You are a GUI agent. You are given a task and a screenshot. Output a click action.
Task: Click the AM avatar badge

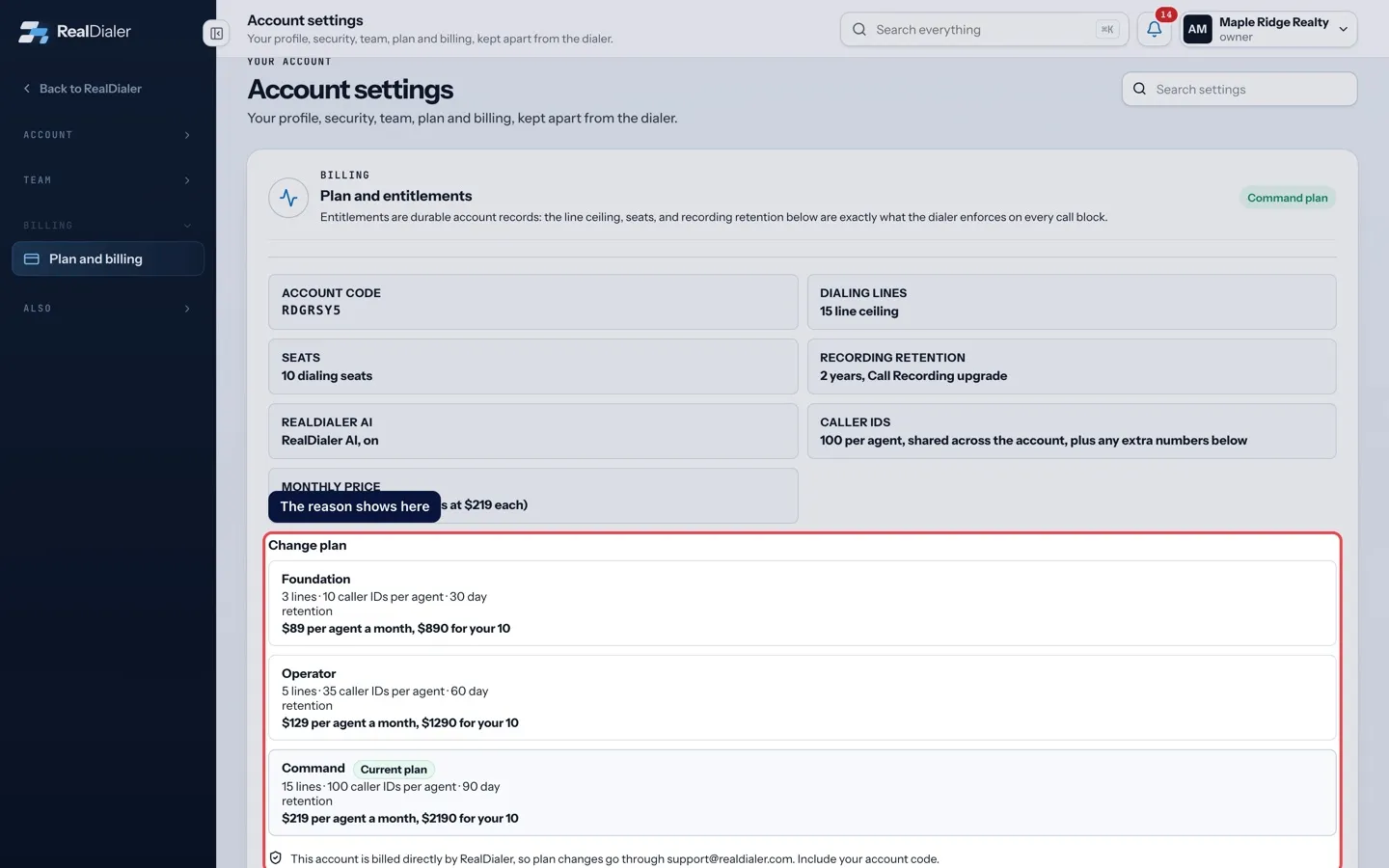coord(1197,30)
